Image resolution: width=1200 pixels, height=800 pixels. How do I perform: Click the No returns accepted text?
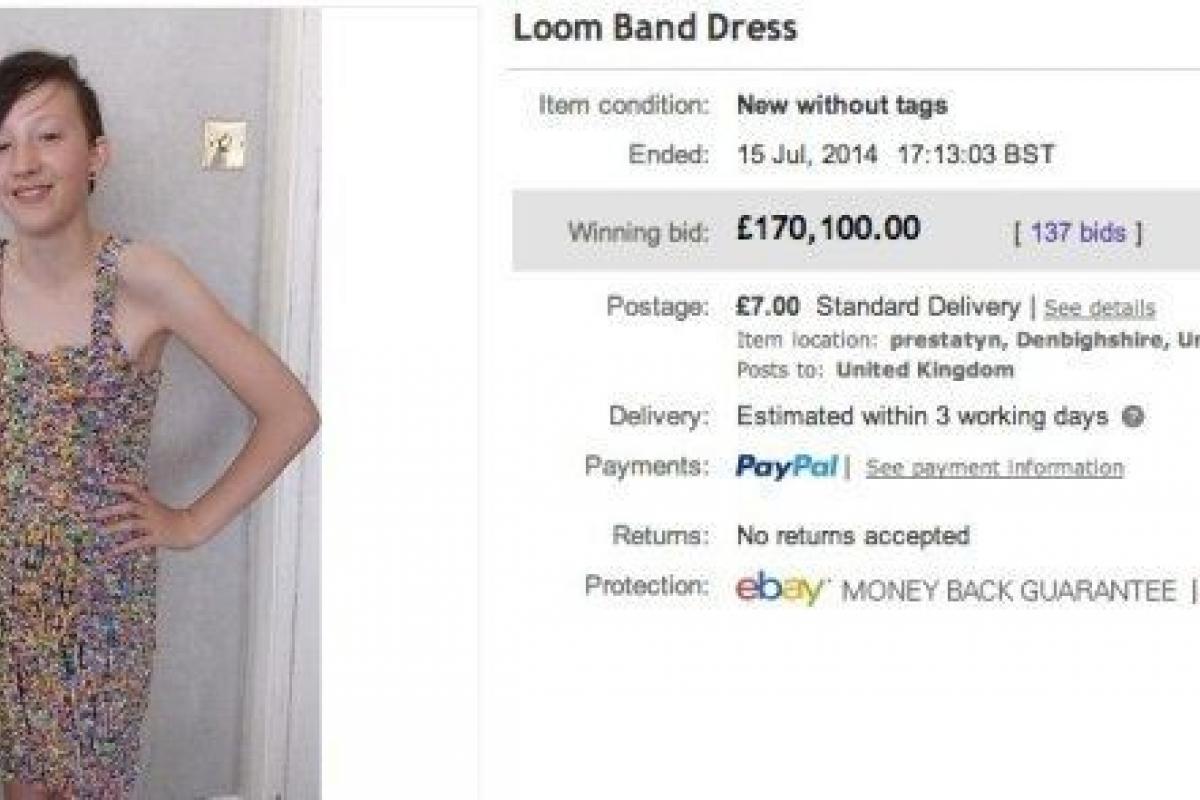click(853, 536)
